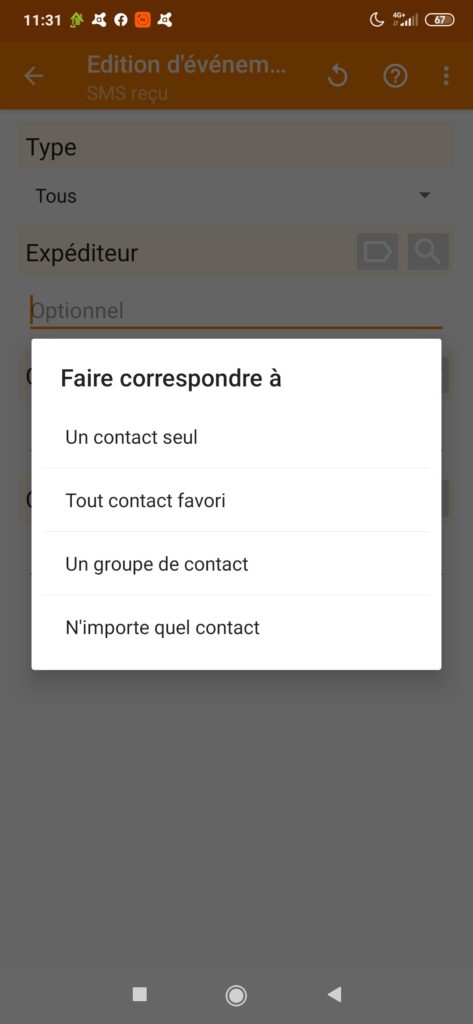Click the undo/revert icon in toolbar

coord(338,76)
